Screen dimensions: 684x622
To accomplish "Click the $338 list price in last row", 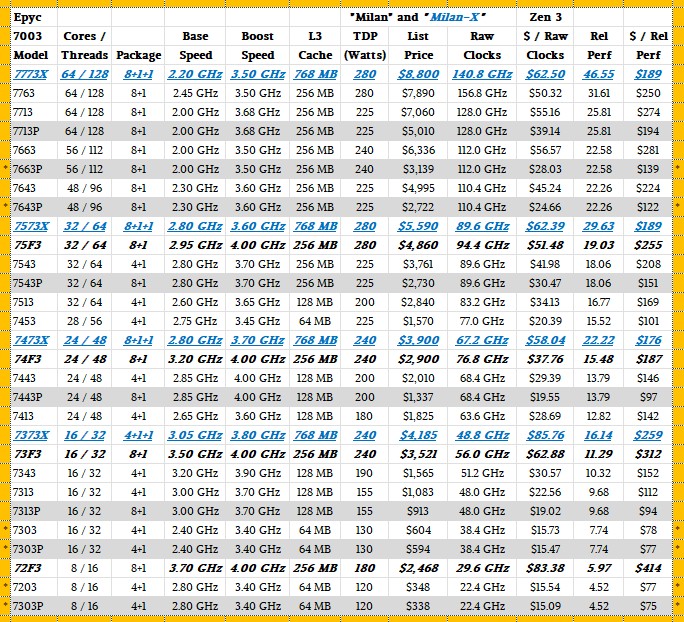I will pos(418,606).
